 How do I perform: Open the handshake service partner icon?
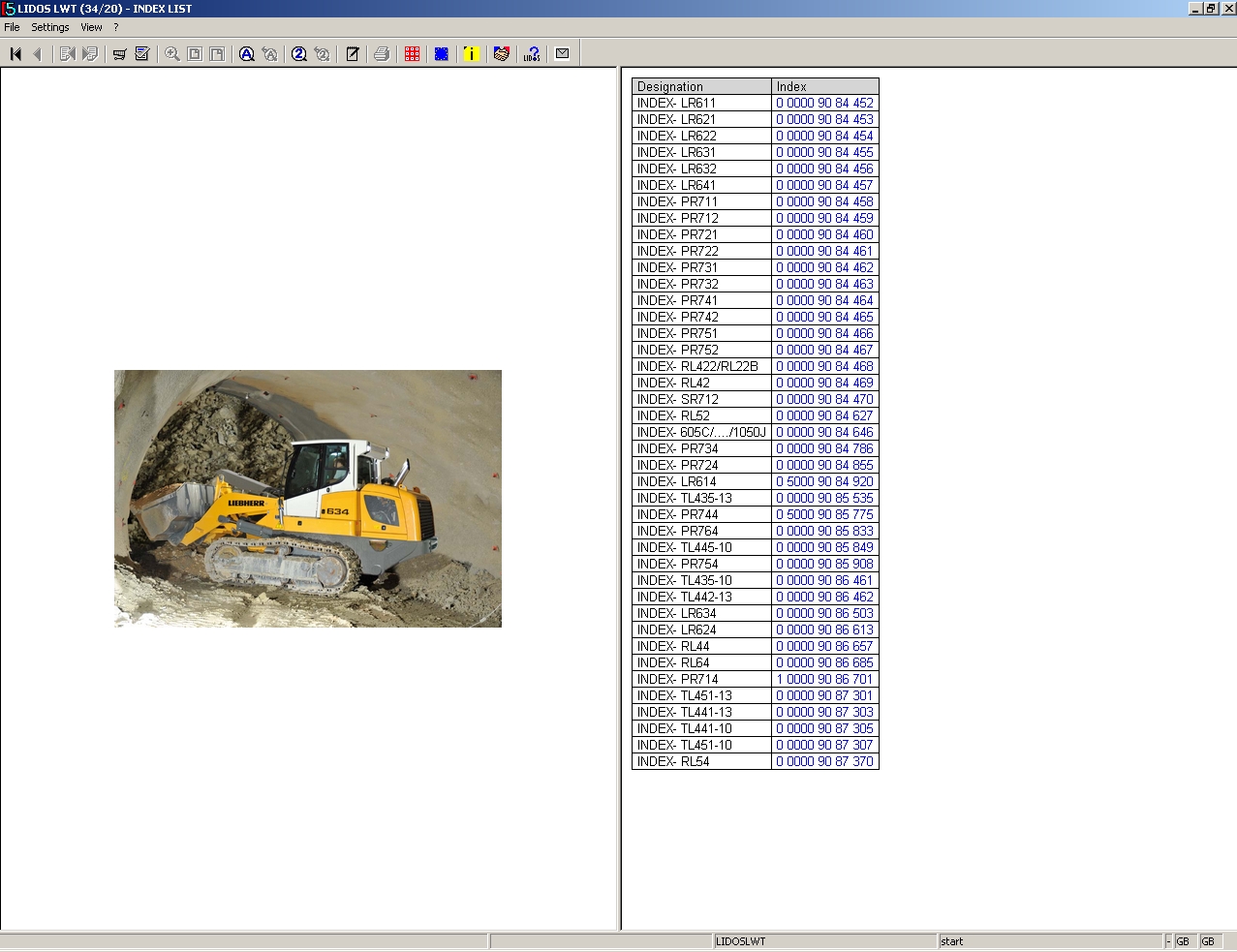tap(501, 53)
